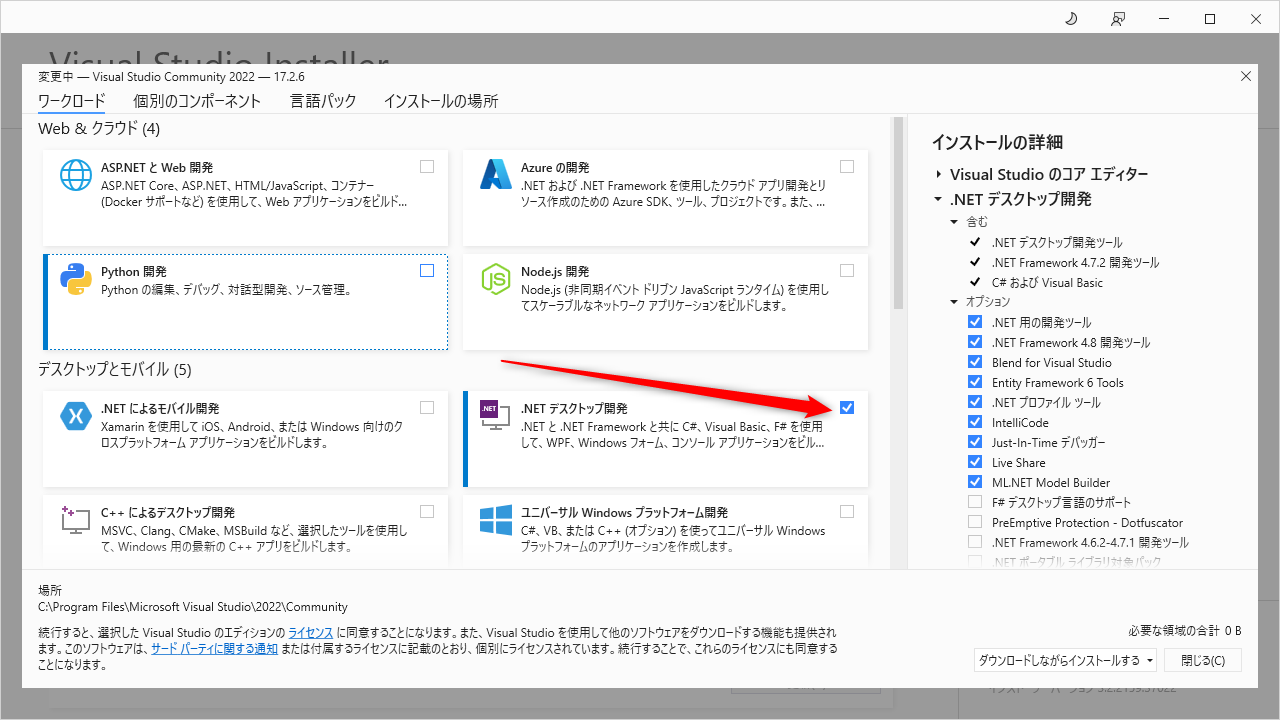Image resolution: width=1280 pixels, height=720 pixels.
Task: Click the Azure development logo icon
Action: (496, 175)
